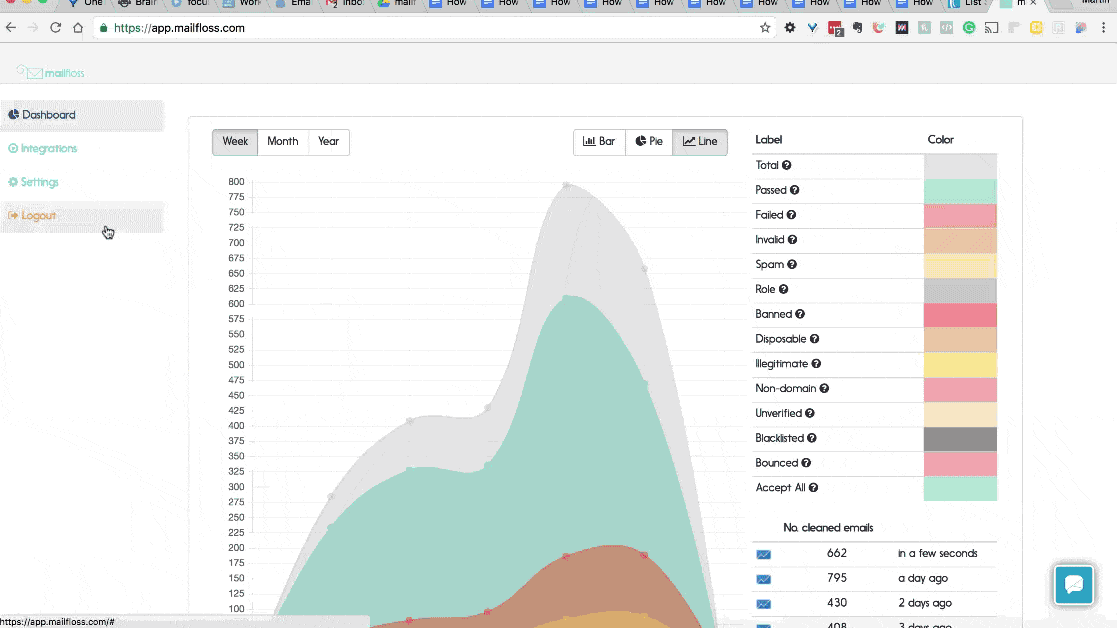This screenshot has width=1117, height=628.
Task: Switch to the Month time range
Action: point(283,142)
